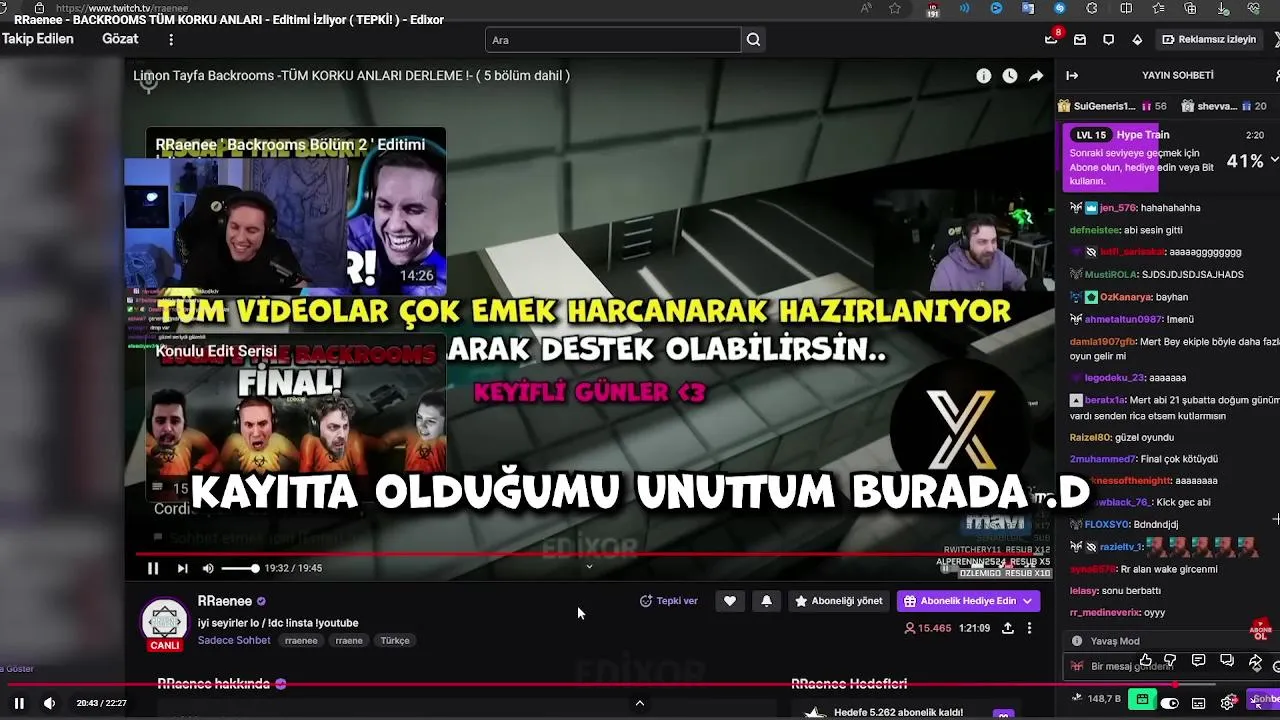Open the stream more options dots
This screenshot has height=720, width=1280.
point(1029,628)
